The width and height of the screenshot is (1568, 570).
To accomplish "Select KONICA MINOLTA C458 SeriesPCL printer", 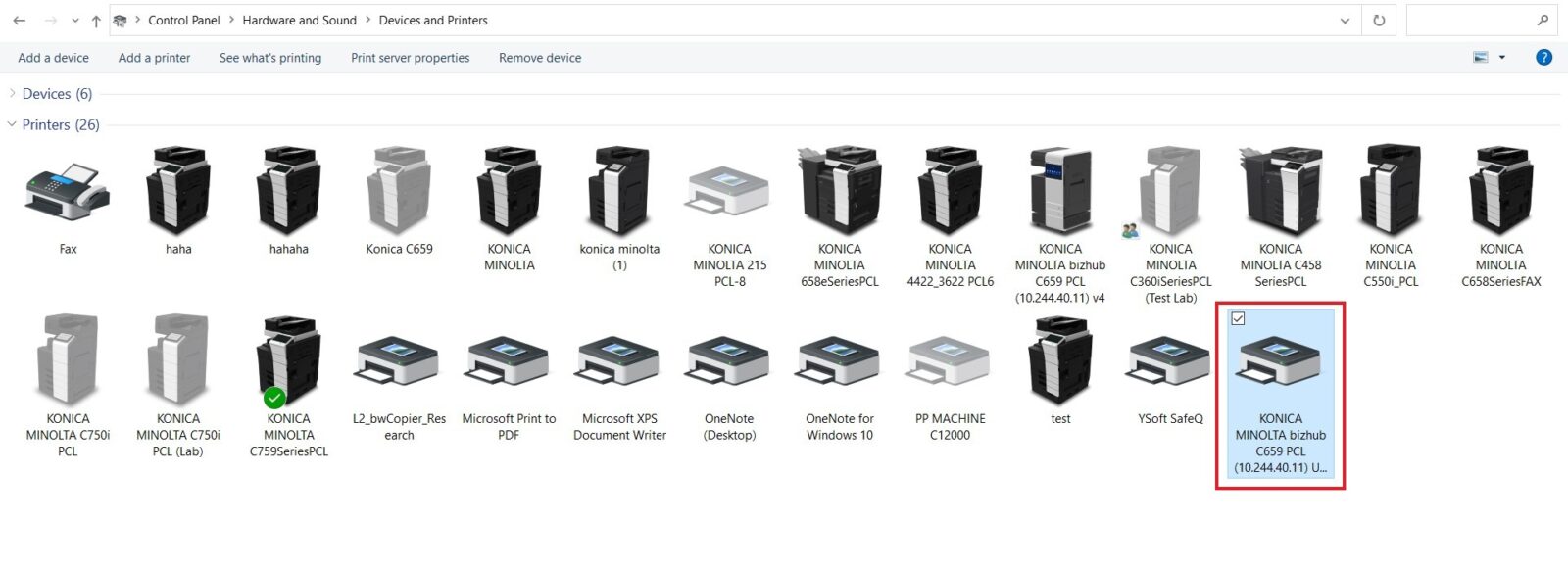I will point(1280,193).
